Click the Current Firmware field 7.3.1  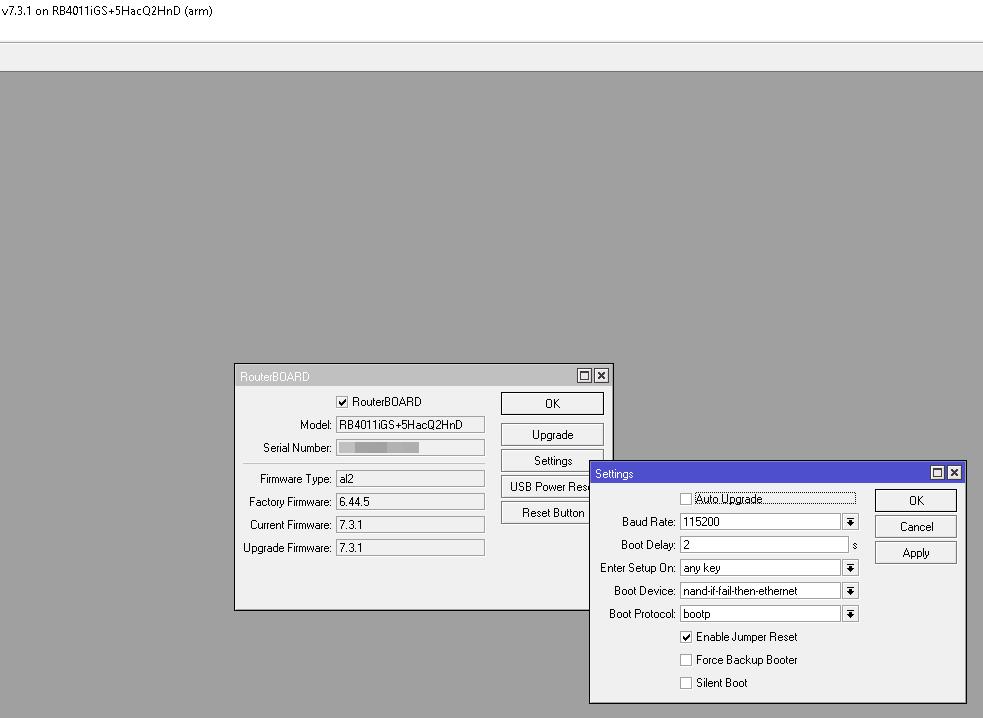(x=411, y=525)
